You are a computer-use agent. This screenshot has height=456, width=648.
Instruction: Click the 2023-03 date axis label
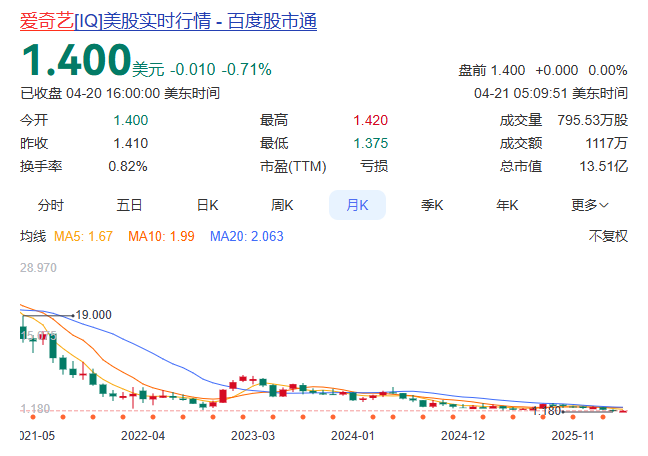pyautogui.click(x=253, y=436)
